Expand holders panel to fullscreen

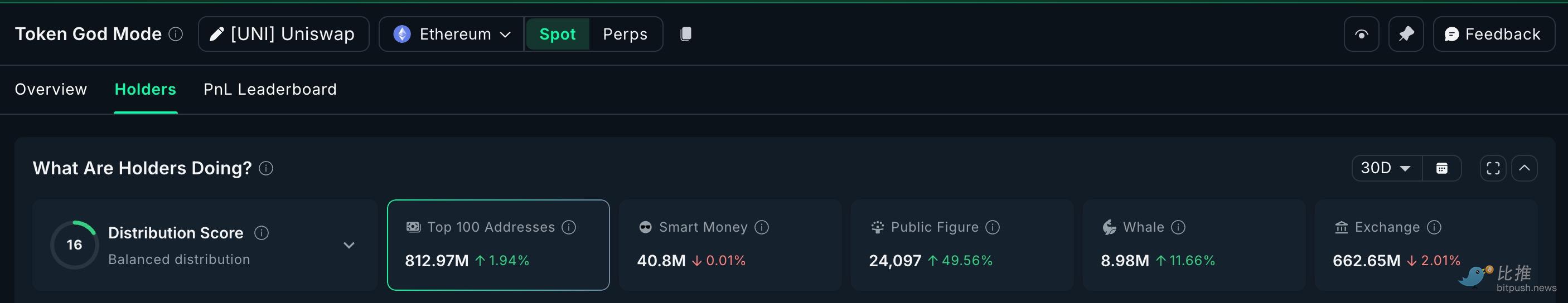[1493, 169]
